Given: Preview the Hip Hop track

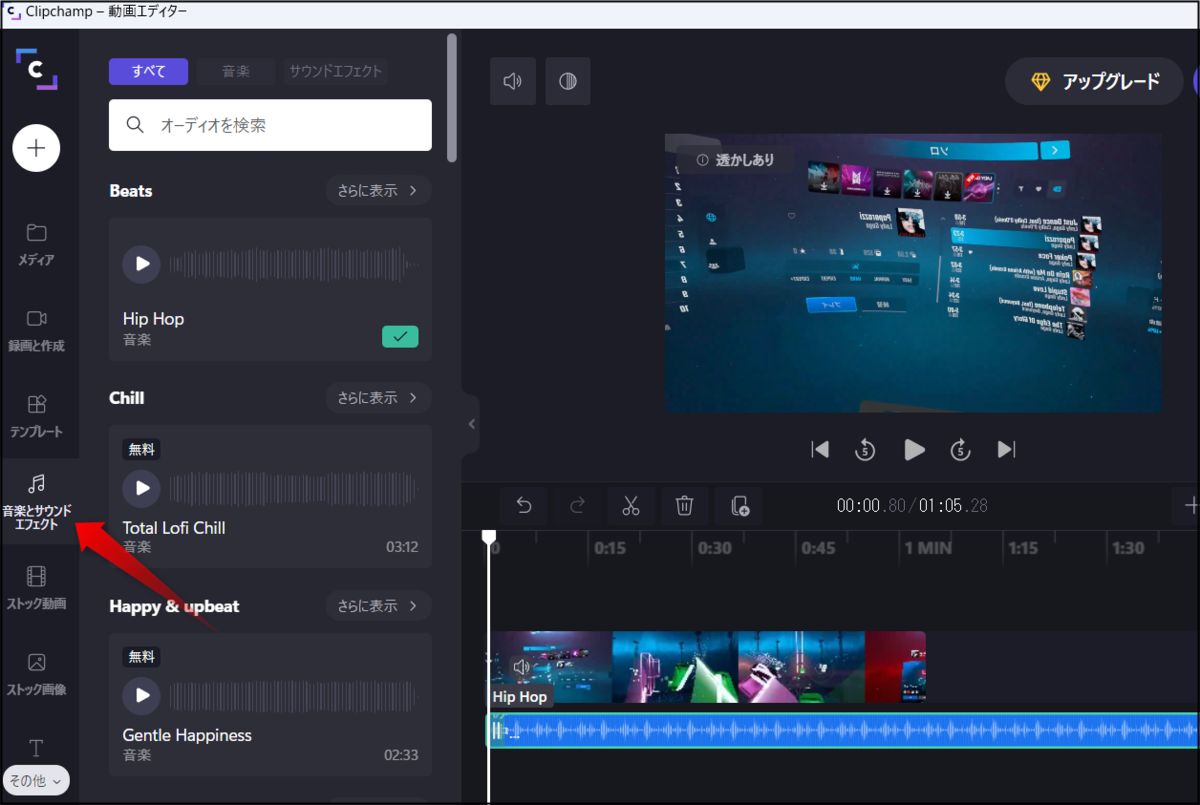Looking at the screenshot, I should click(141, 264).
